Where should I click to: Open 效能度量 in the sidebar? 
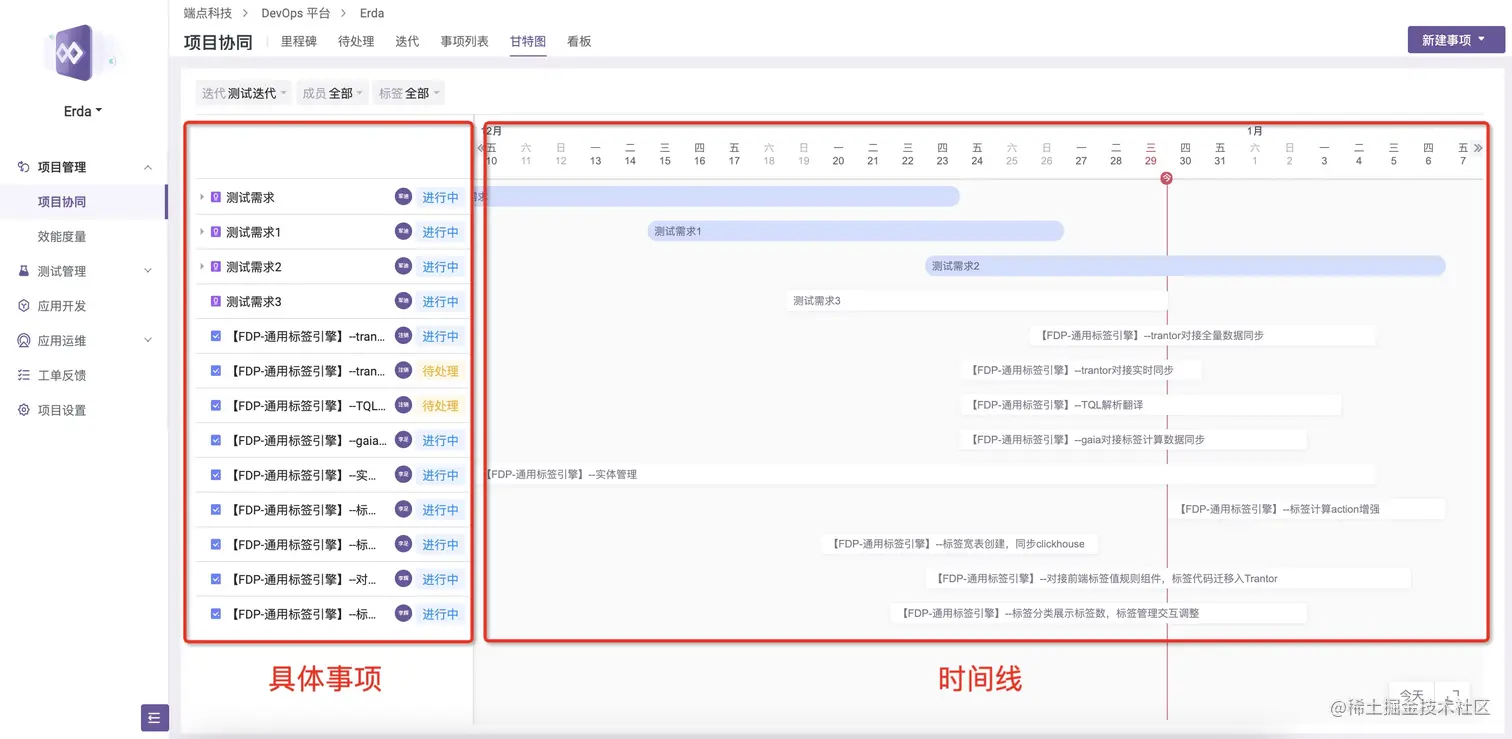point(62,237)
